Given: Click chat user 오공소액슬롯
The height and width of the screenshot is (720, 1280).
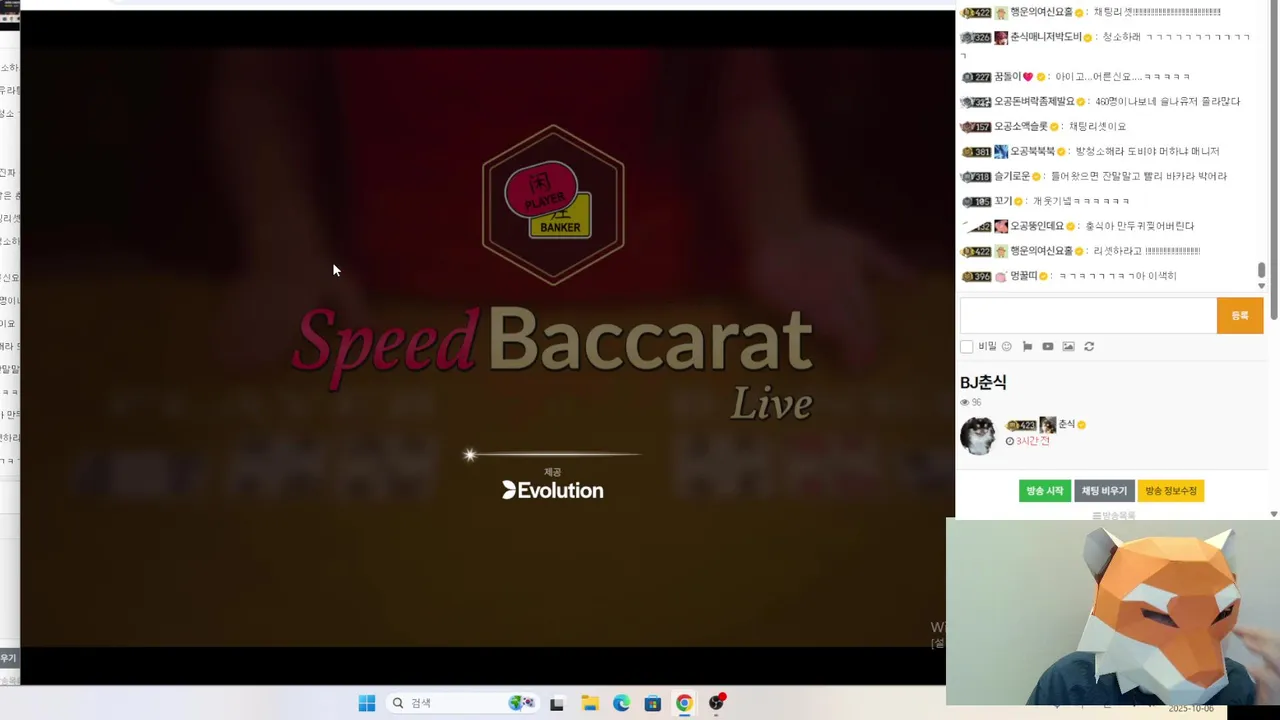Looking at the screenshot, I should (x=1021, y=126).
